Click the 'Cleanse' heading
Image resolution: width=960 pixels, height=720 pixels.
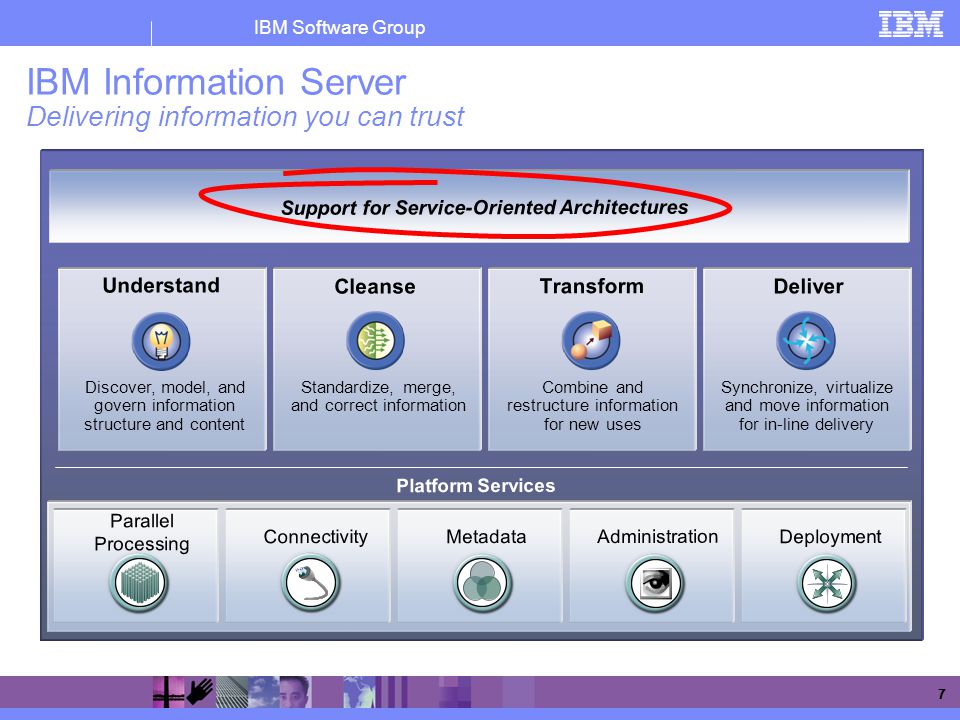click(375, 287)
